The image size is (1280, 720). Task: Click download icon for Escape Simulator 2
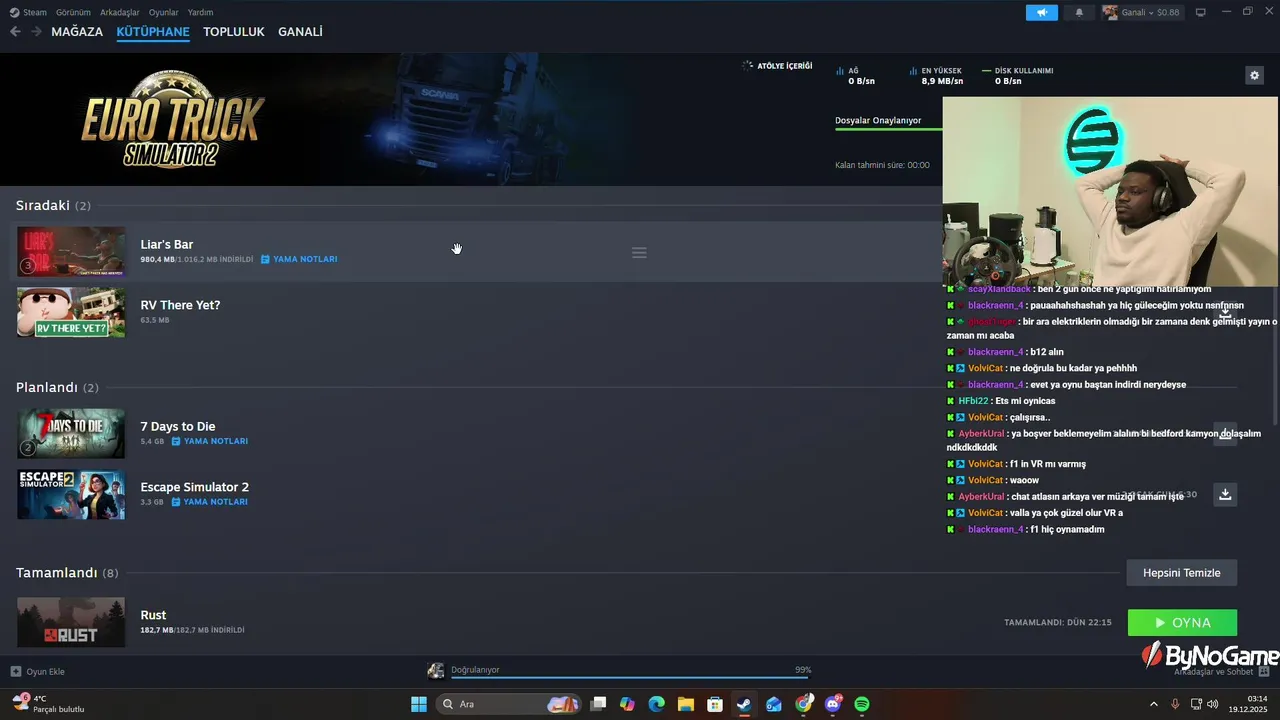[x=1225, y=494]
